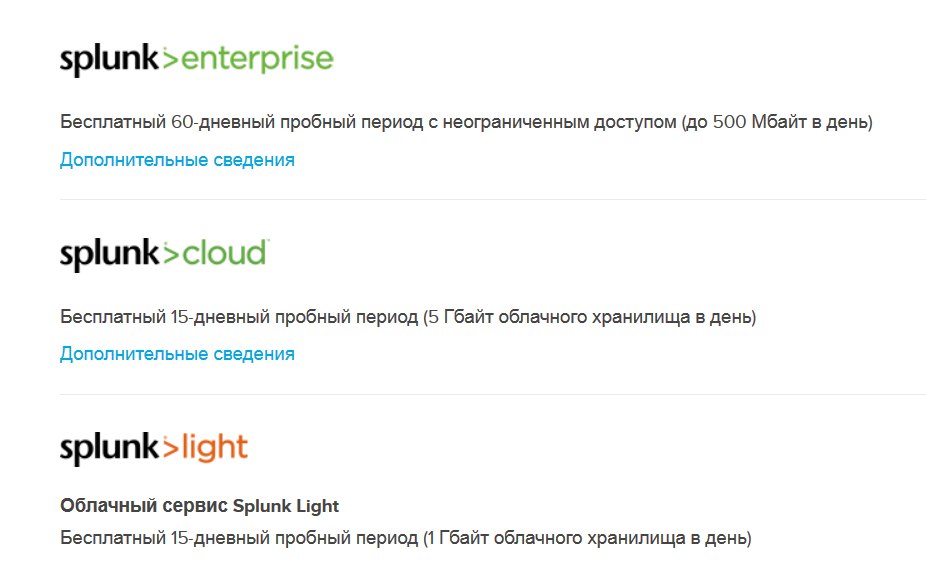The width and height of the screenshot is (926, 576).
Task: Open 'Дополнительные сведения' link under Splunk Enterprise
Action: coord(177,160)
